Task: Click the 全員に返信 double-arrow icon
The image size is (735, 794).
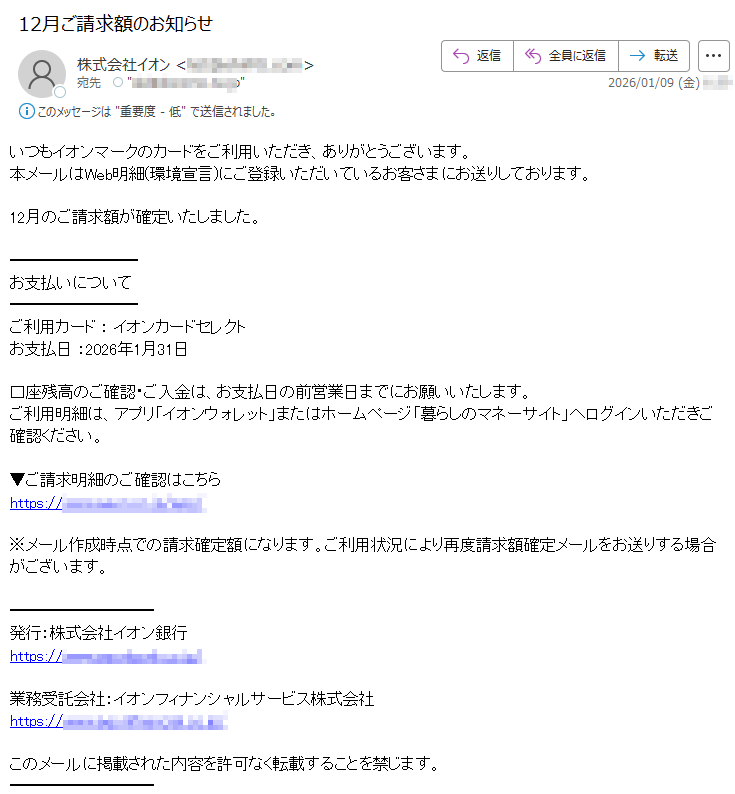Action: click(532, 56)
